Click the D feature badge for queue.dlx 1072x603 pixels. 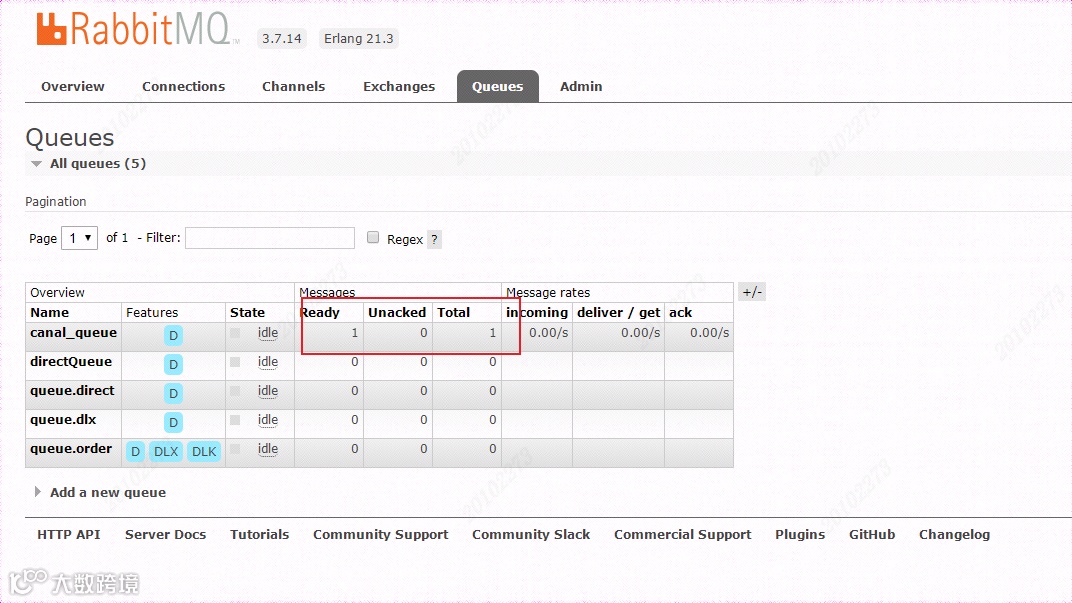tap(174, 423)
